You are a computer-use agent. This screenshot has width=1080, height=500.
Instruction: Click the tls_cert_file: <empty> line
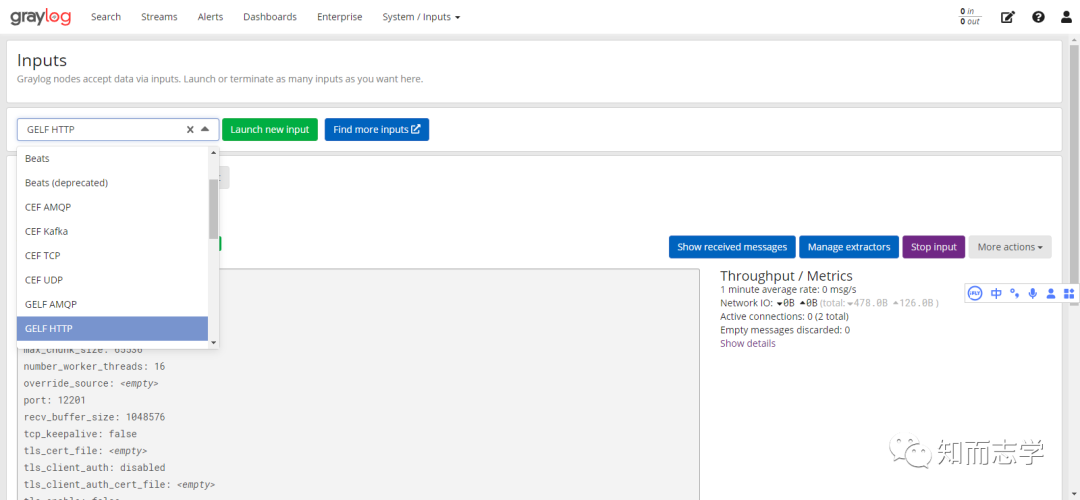[x=85, y=451]
